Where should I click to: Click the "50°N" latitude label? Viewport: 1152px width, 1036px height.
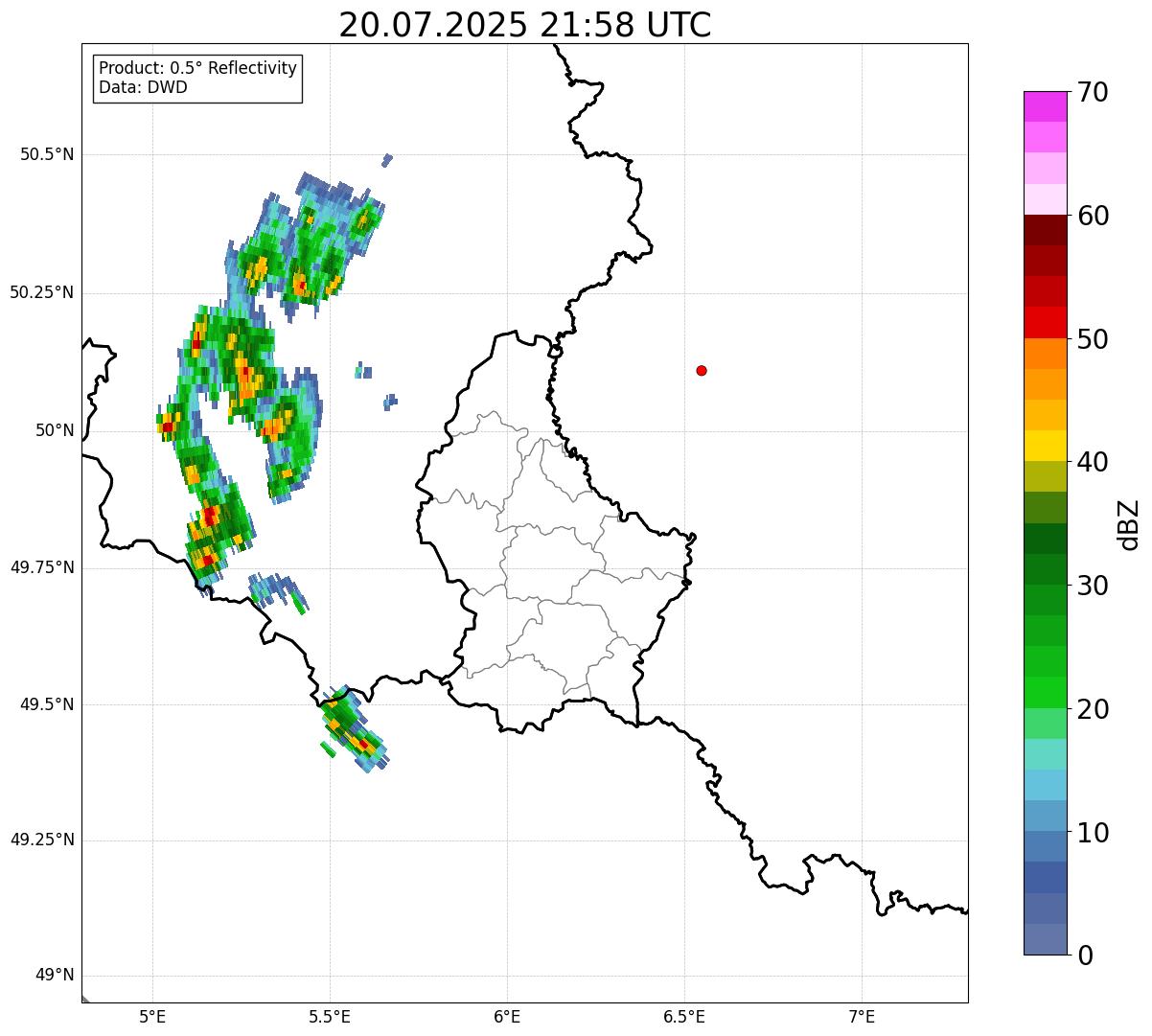pos(55,430)
